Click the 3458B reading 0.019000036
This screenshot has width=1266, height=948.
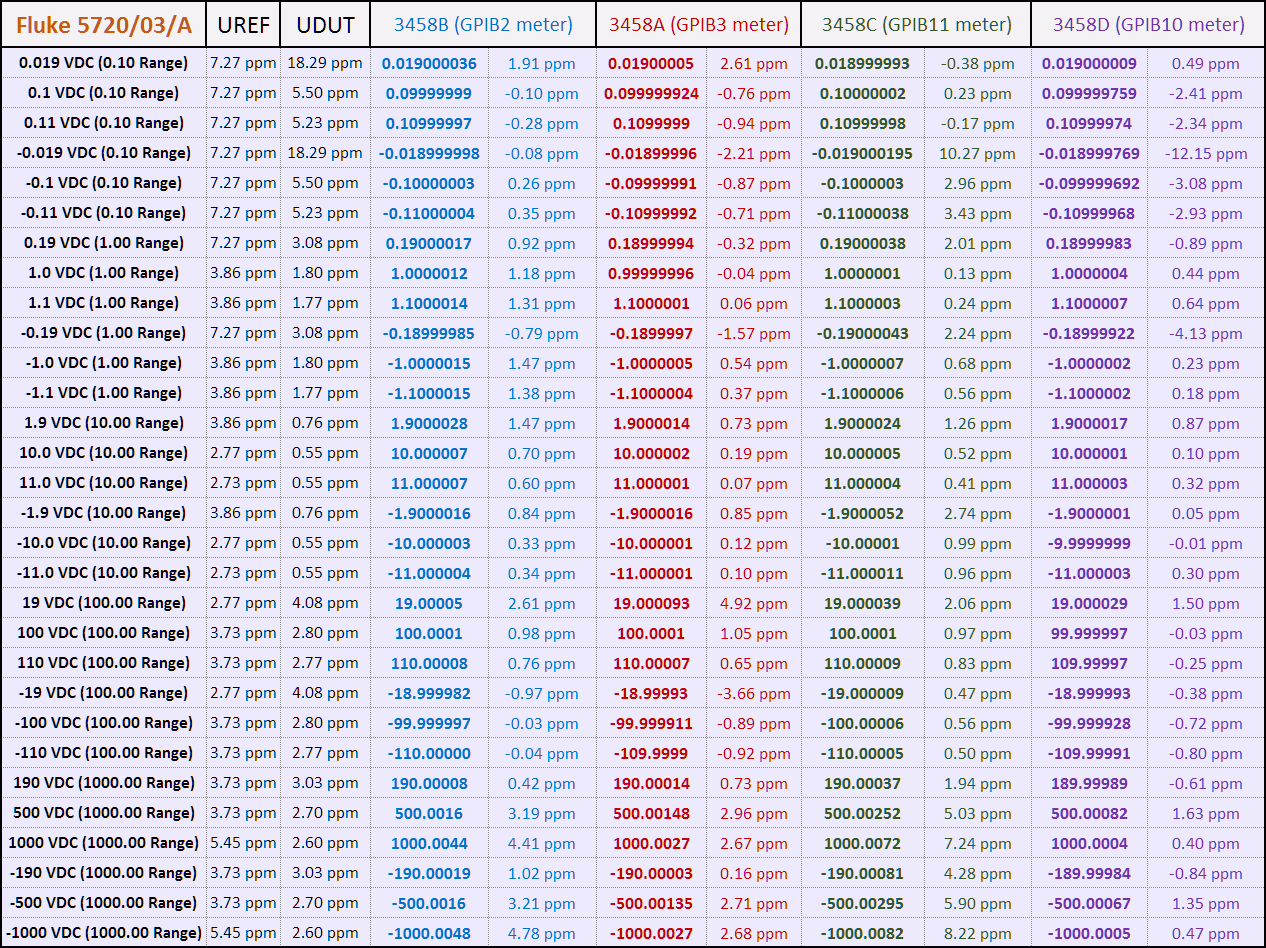coord(430,64)
